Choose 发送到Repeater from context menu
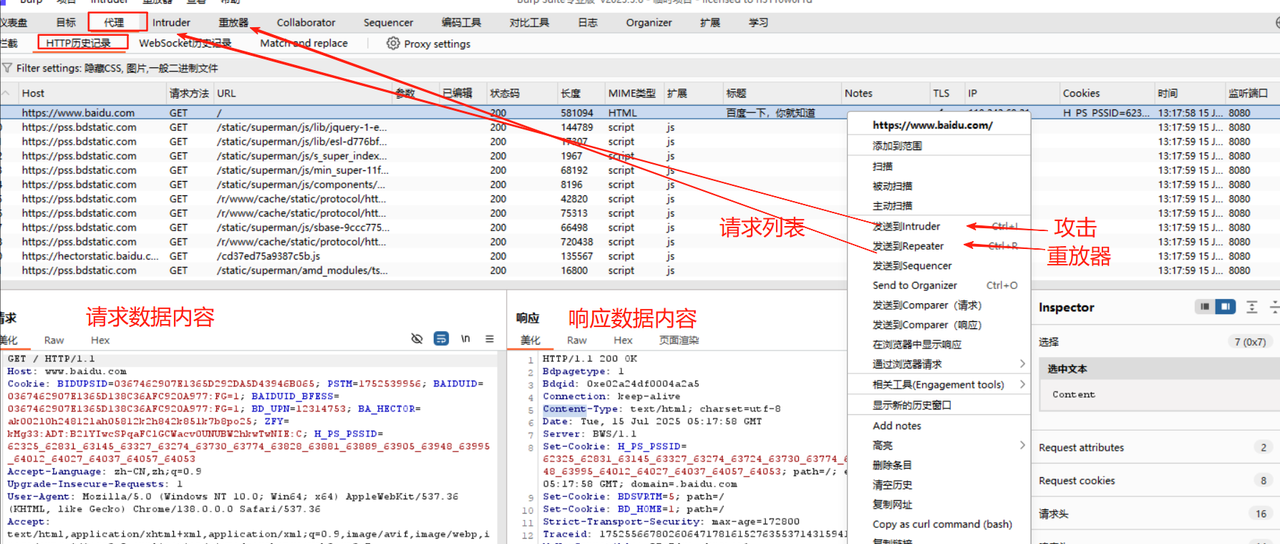The width and height of the screenshot is (1280, 544). pyautogui.click(x=908, y=246)
